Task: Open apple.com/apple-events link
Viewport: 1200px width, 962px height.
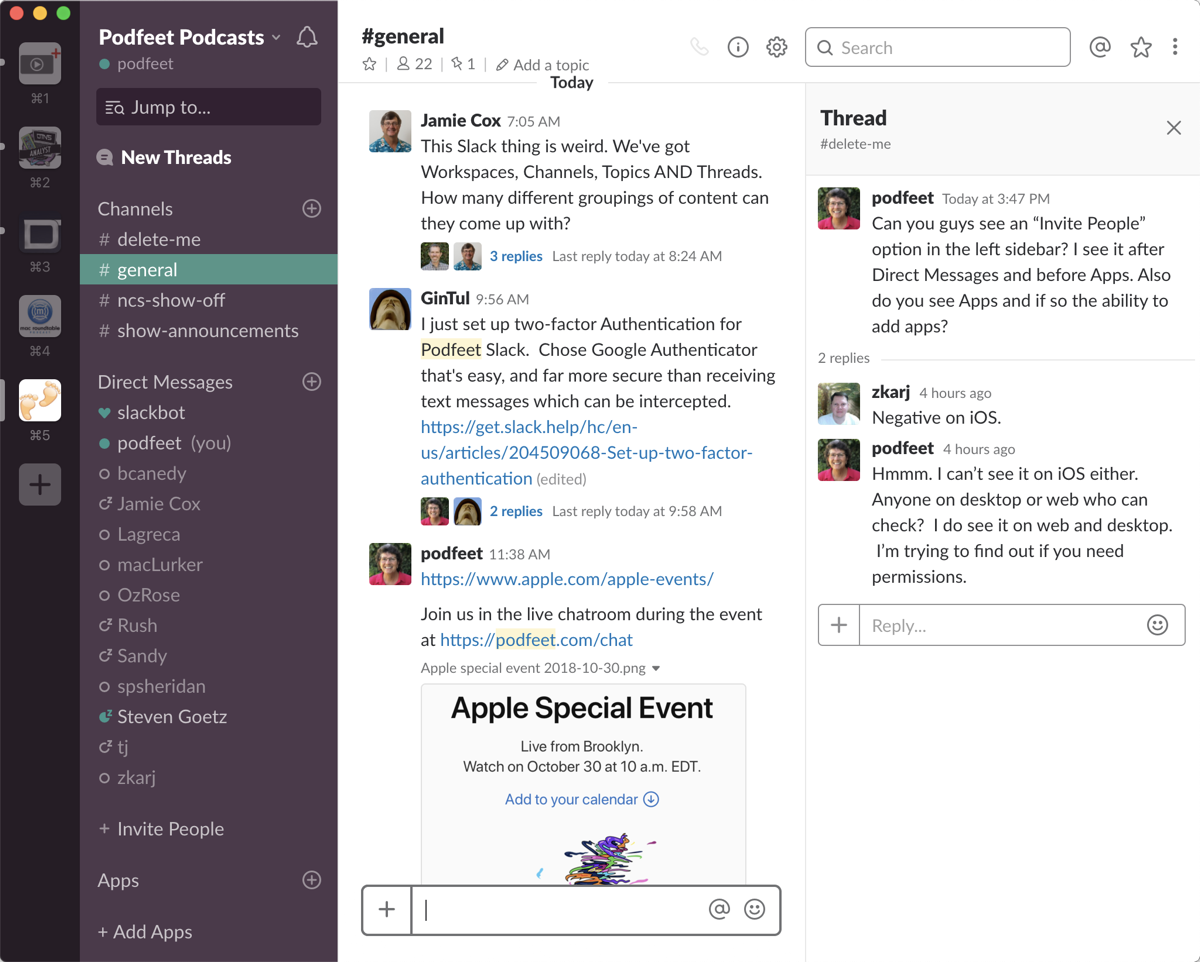Action: click(567, 579)
